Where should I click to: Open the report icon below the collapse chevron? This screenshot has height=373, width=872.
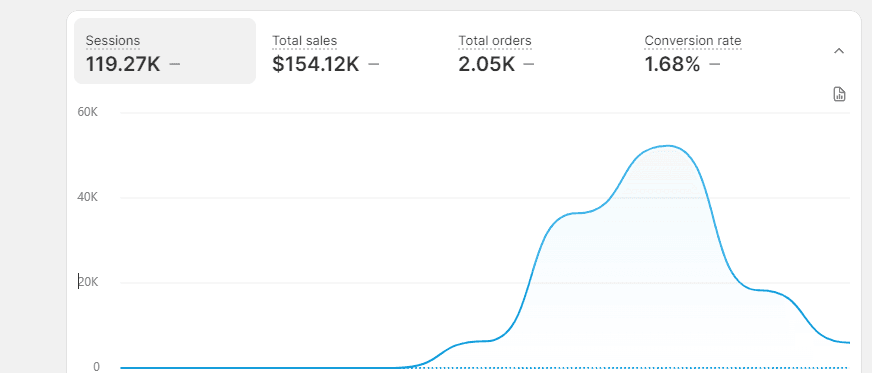(x=839, y=94)
